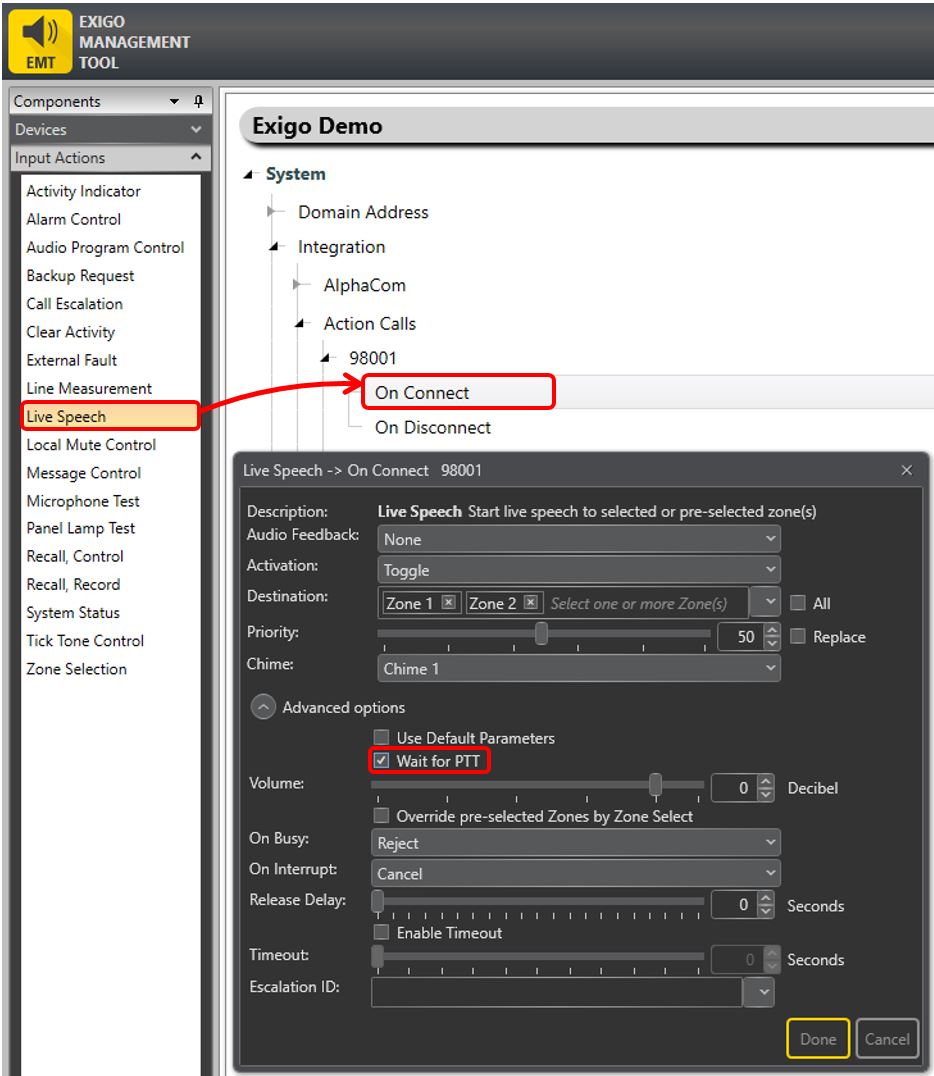Expand the Devices section
Viewport: 934px width, 1076px height.
point(110,130)
